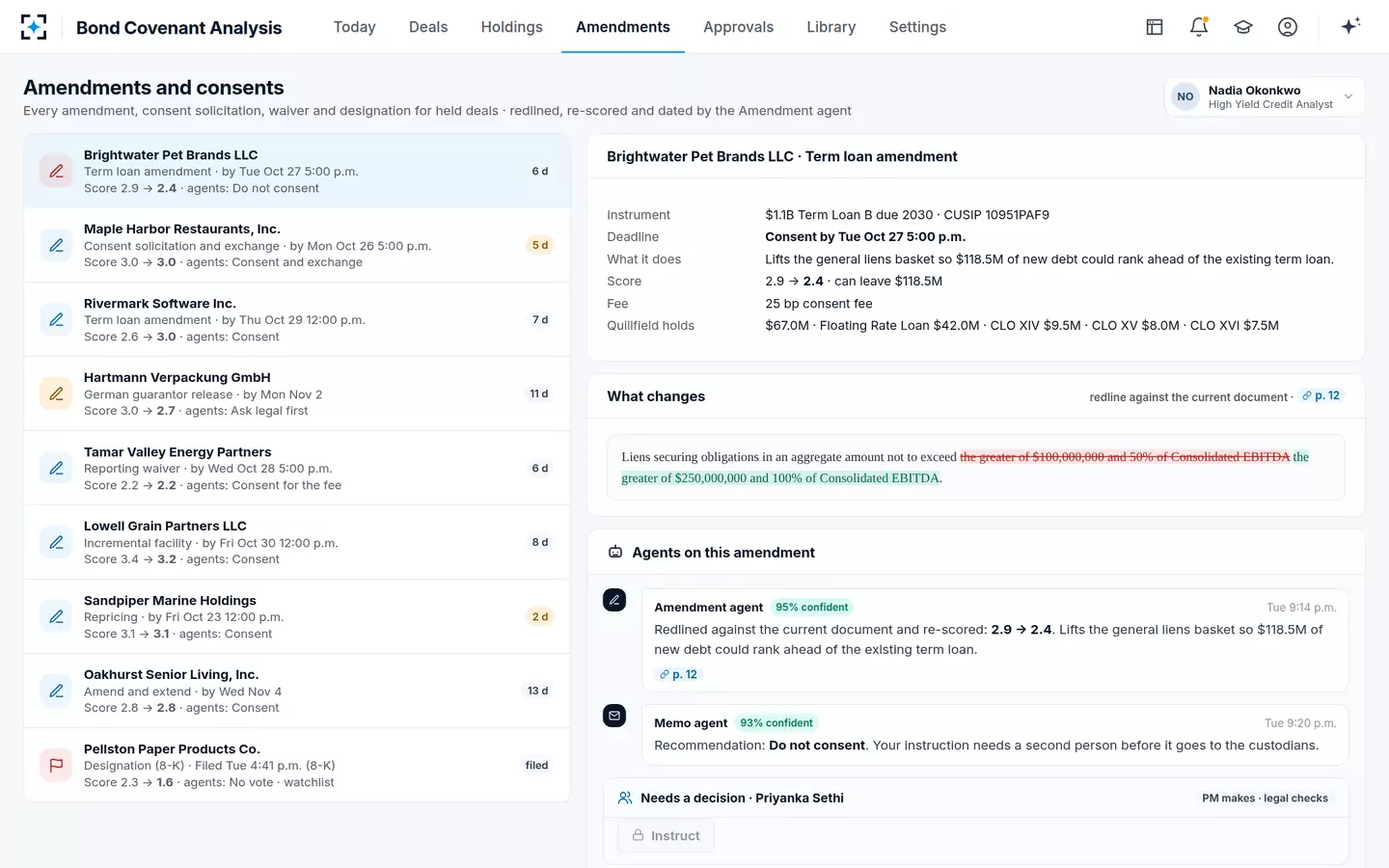
Task: Click the 93% confident badge
Action: point(776,723)
